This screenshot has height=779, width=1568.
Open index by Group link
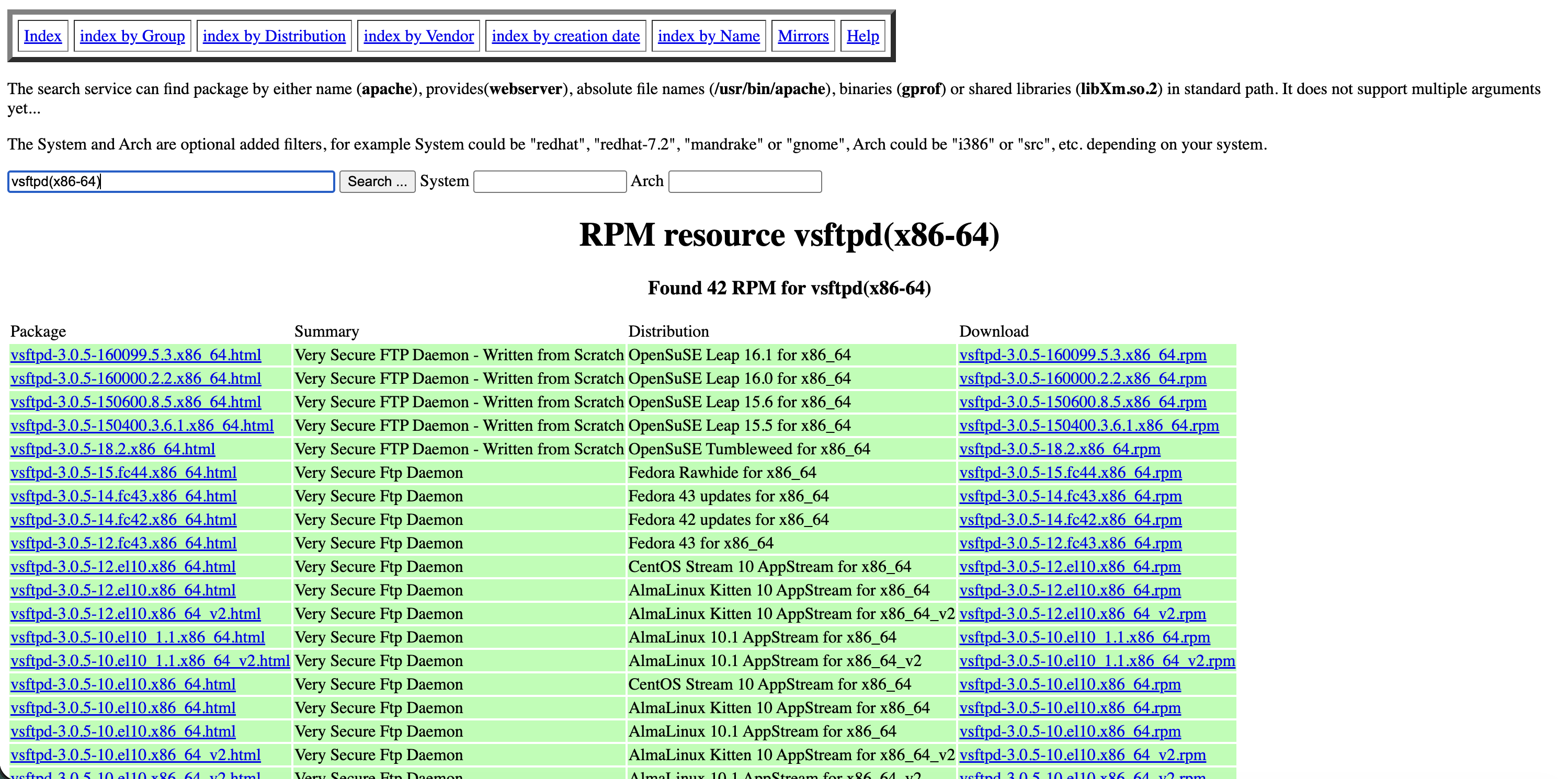pos(132,36)
